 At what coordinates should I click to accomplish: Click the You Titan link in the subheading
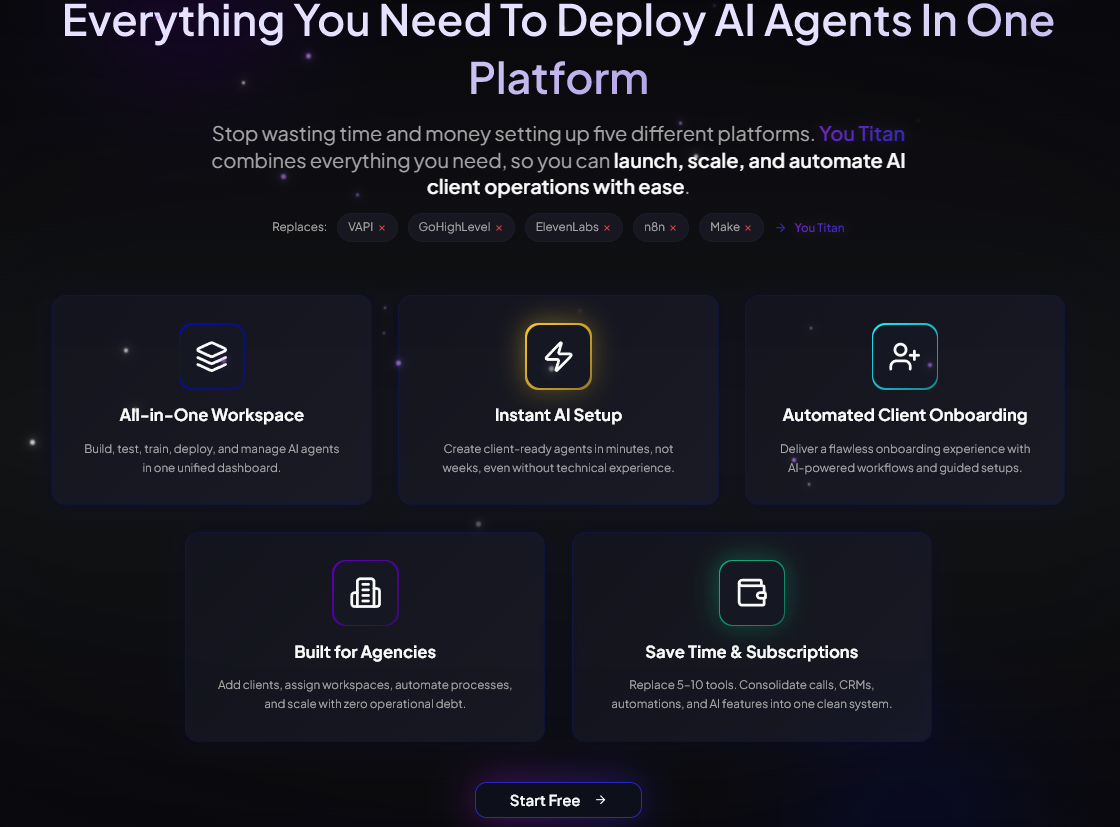click(861, 133)
